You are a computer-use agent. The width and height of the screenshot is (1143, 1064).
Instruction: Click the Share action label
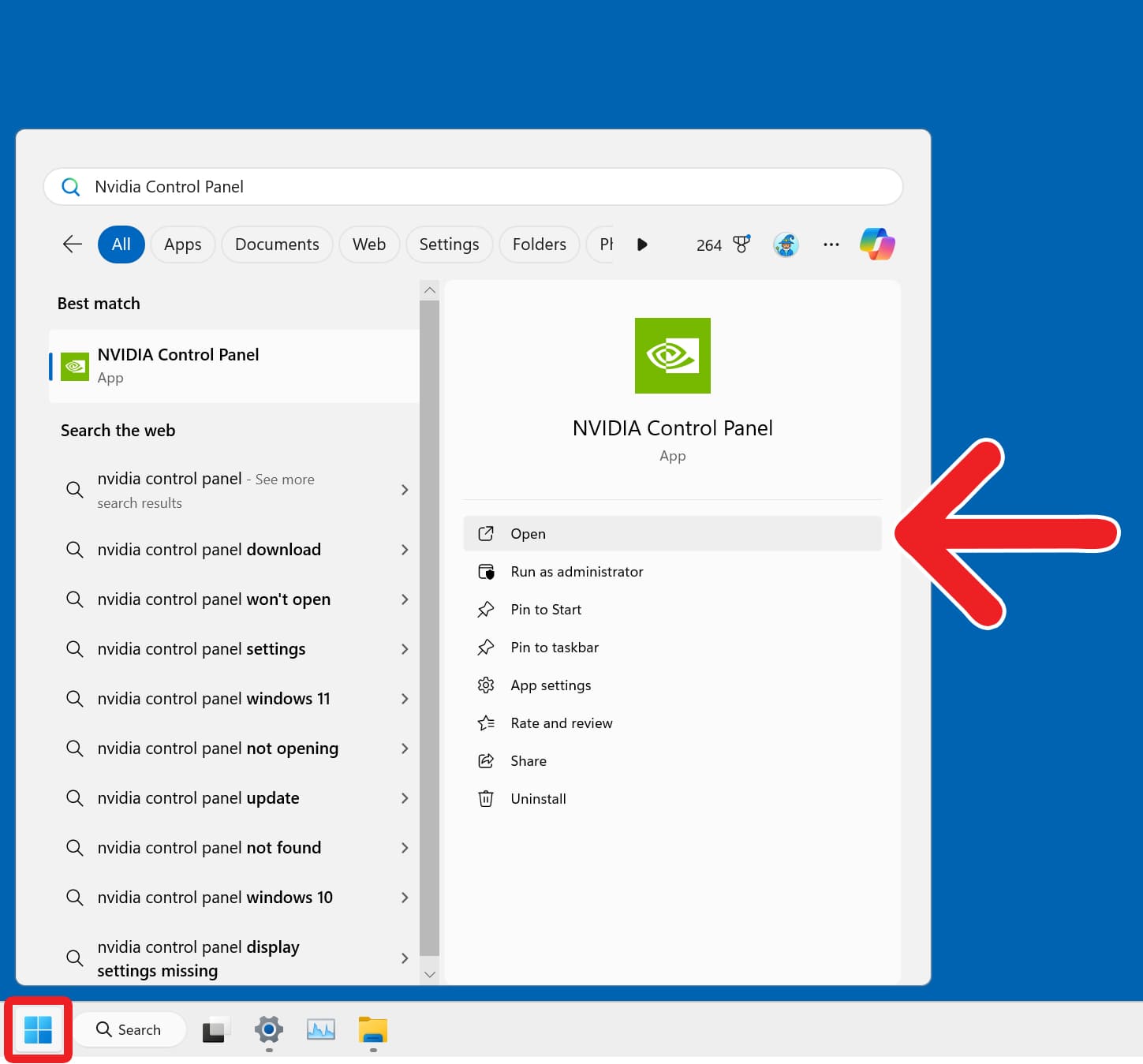pos(529,761)
